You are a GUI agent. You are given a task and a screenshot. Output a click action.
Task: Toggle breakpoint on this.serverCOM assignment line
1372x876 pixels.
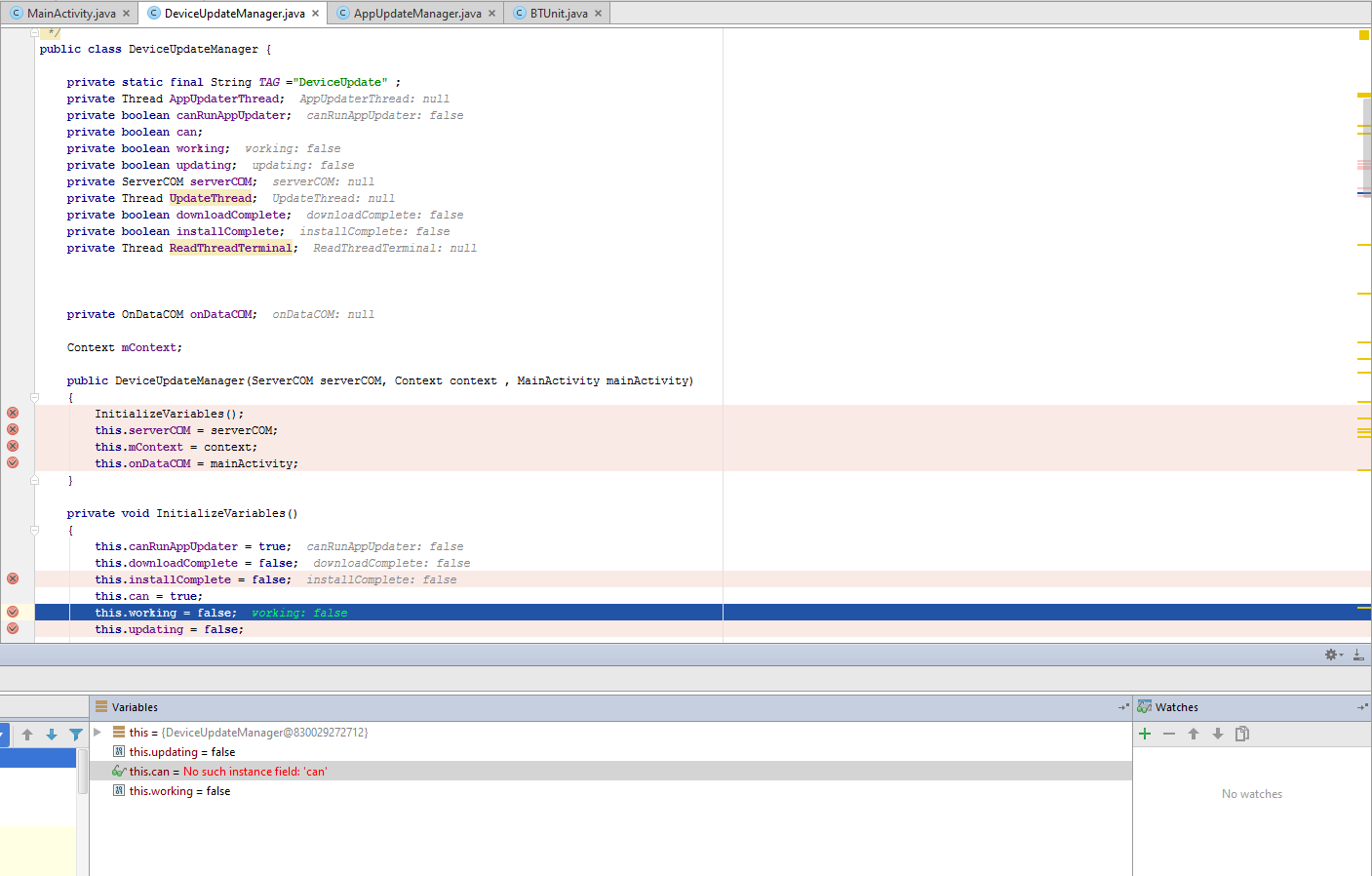click(x=13, y=429)
